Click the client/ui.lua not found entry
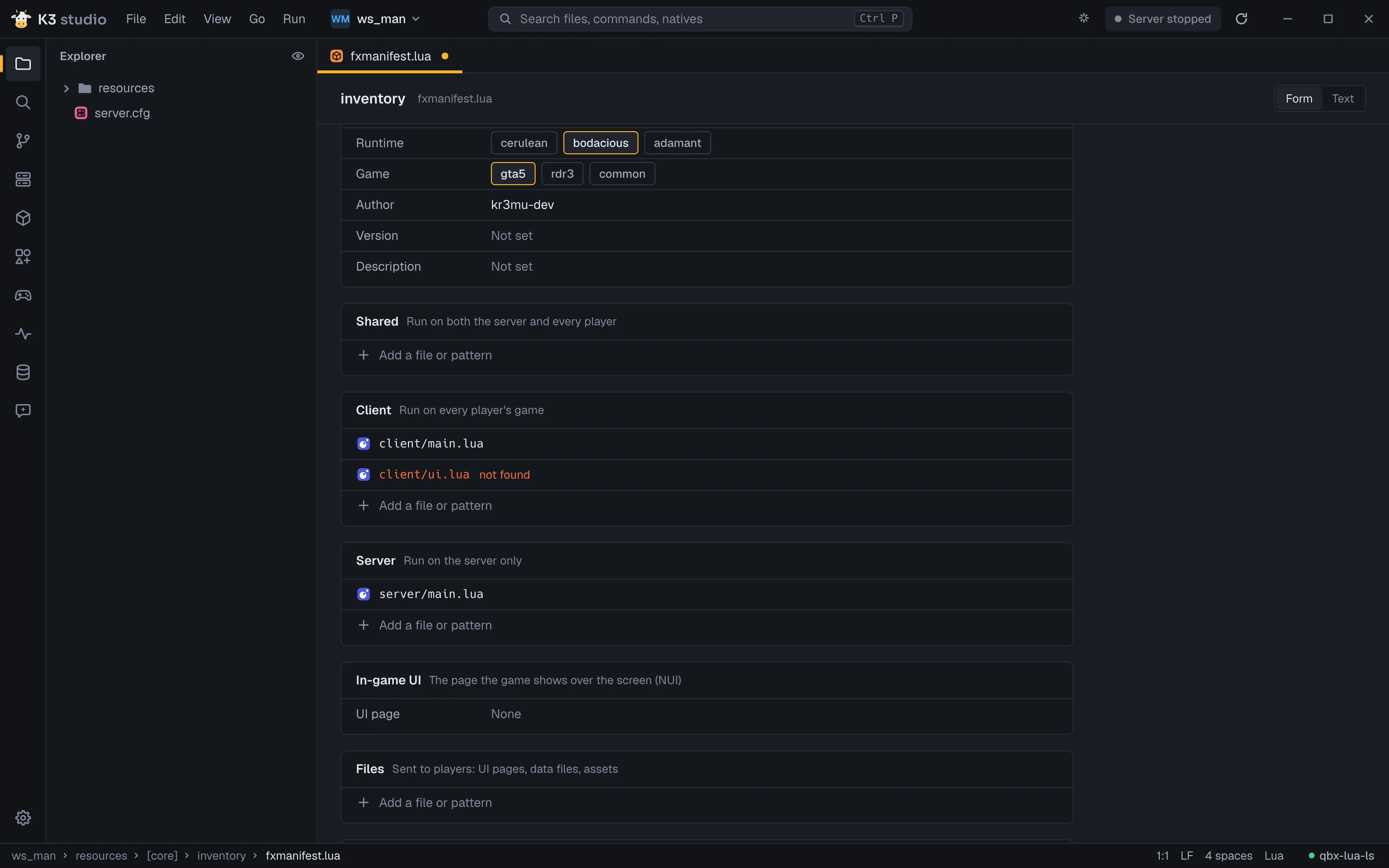This screenshot has width=1389, height=868. (706, 475)
